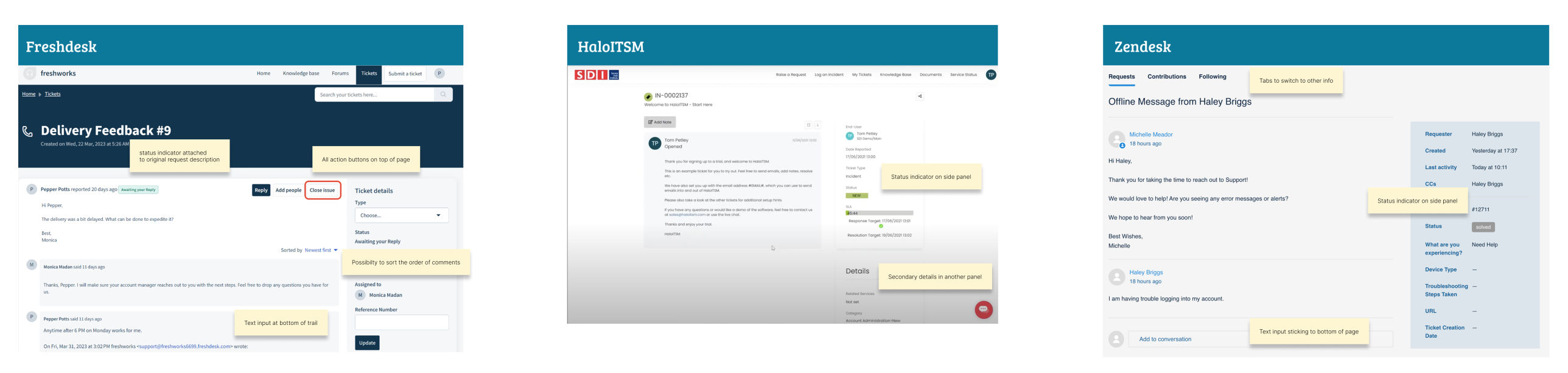Click the #12711 ticket id in Zendesk
1568x373 pixels.
pyautogui.click(x=1480, y=209)
